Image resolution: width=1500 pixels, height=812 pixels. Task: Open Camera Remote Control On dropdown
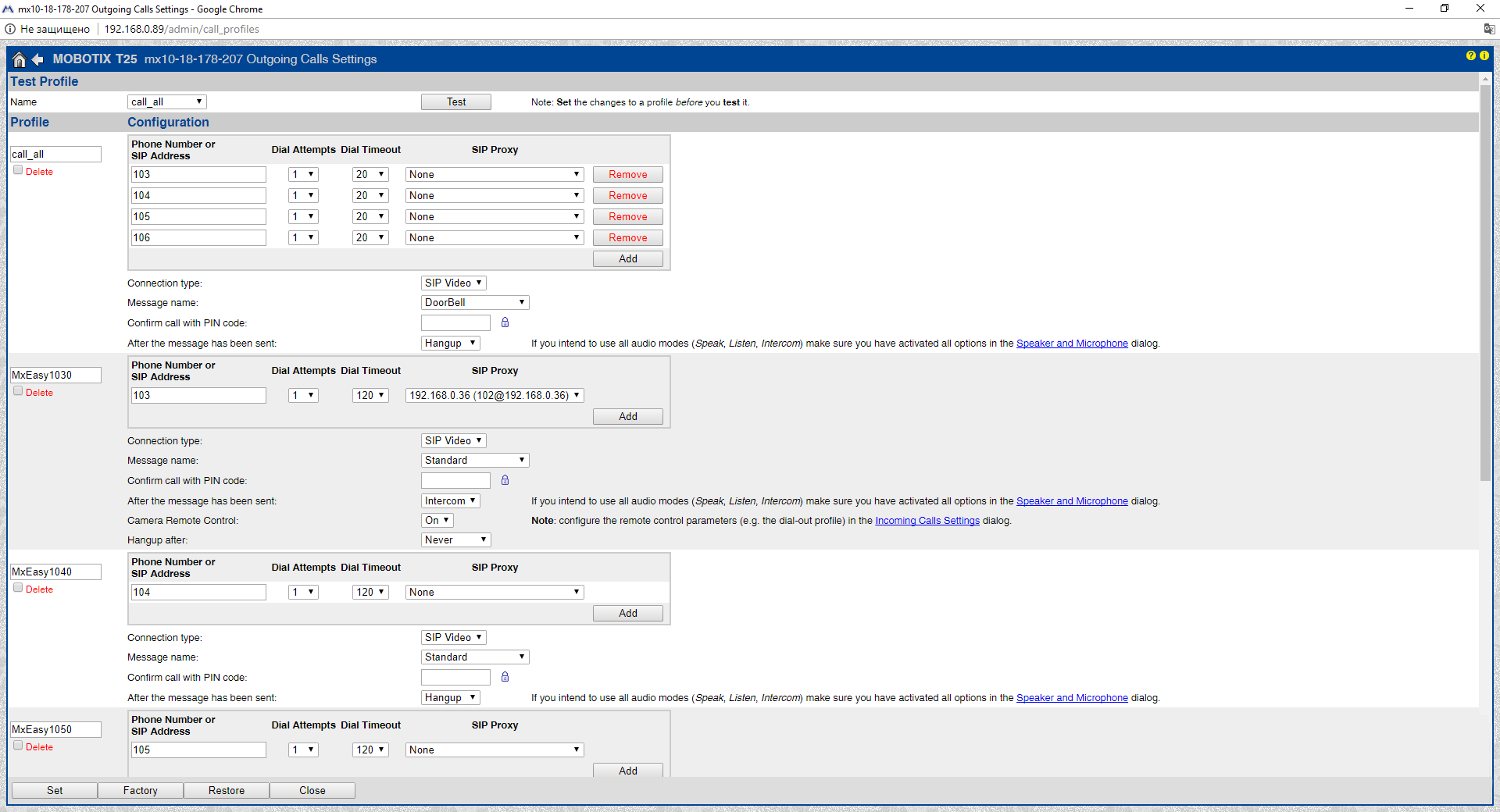point(437,520)
